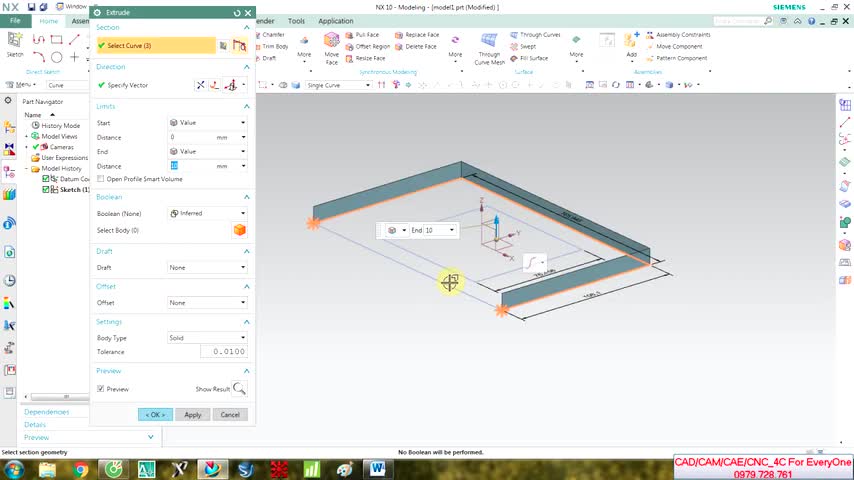
Task: Click the Pattern Component tool
Action: pos(676,58)
